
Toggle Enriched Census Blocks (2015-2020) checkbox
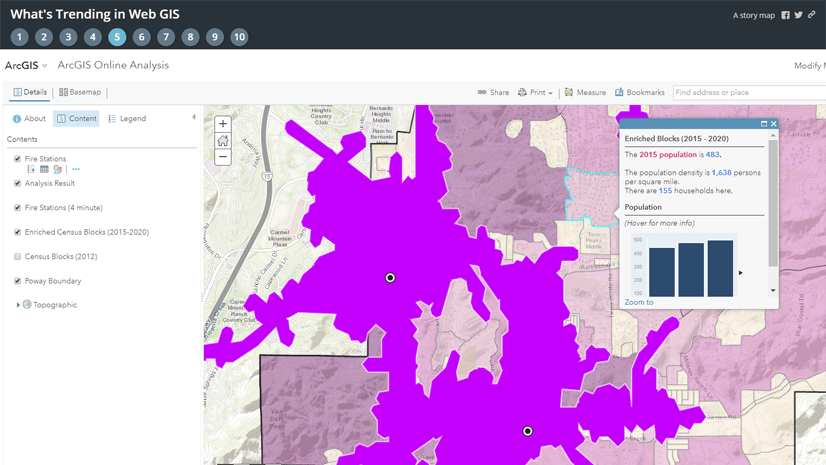click(x=17, y=232)
